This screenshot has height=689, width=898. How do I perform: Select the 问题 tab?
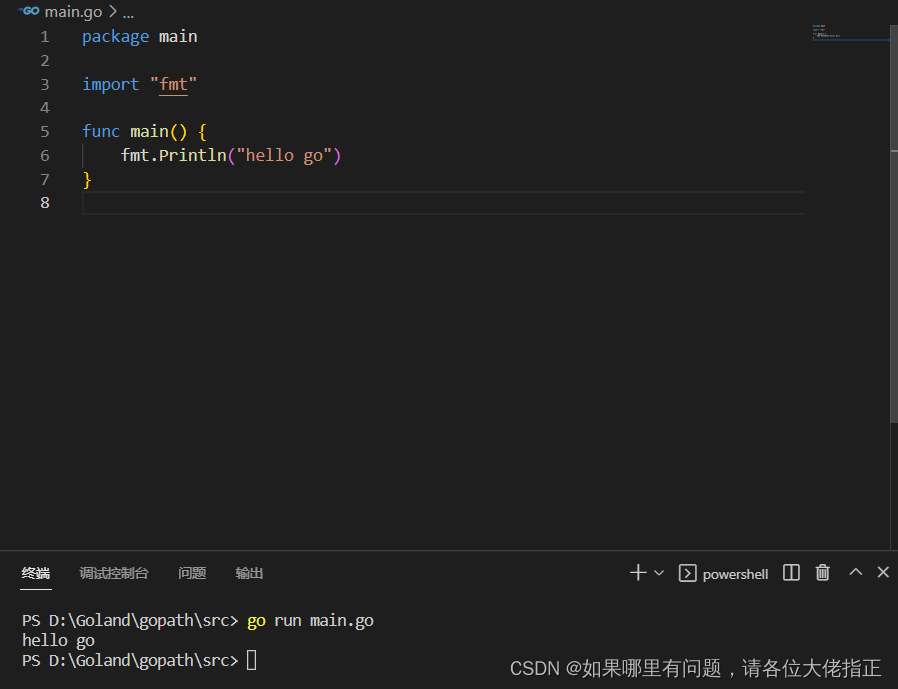click(191, 573)
